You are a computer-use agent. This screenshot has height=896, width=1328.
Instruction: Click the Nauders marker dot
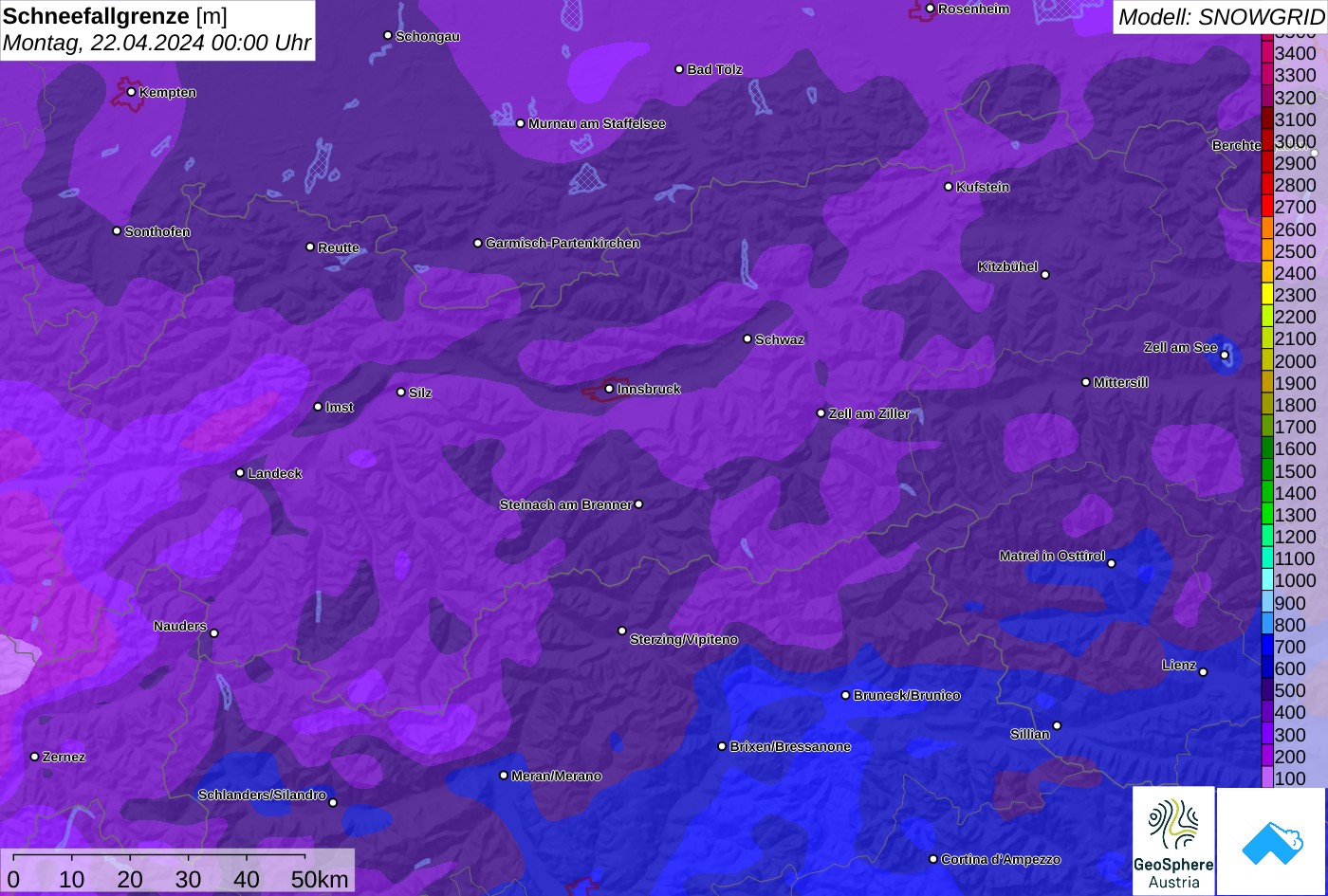214,633
